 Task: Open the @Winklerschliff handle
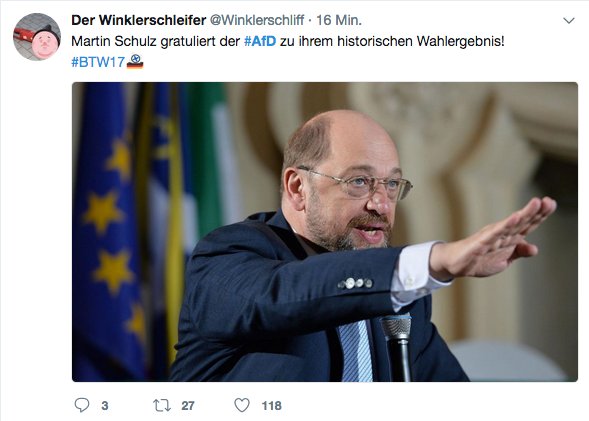point(257,20)
